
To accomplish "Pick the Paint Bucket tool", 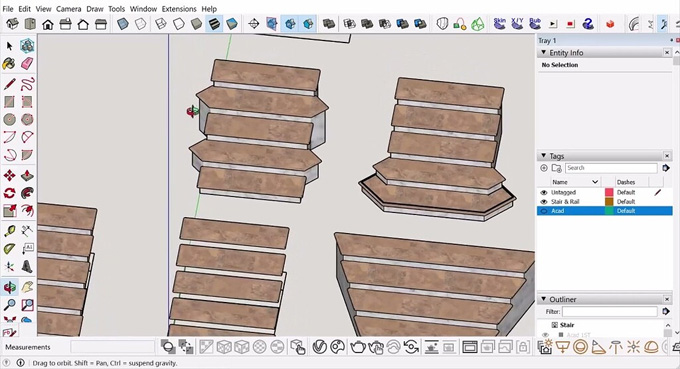I will click(9, 64).
